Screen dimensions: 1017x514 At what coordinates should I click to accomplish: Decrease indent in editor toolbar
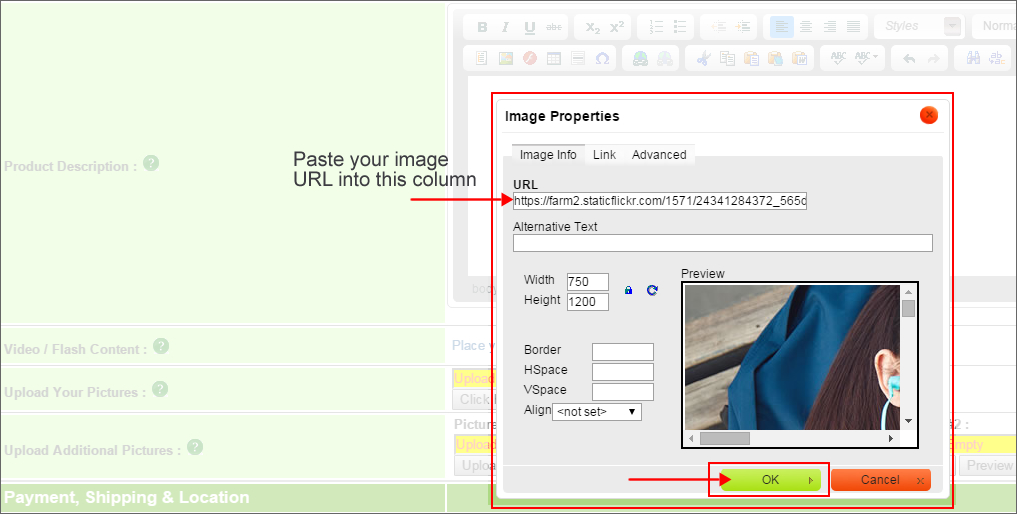(719, 27)
